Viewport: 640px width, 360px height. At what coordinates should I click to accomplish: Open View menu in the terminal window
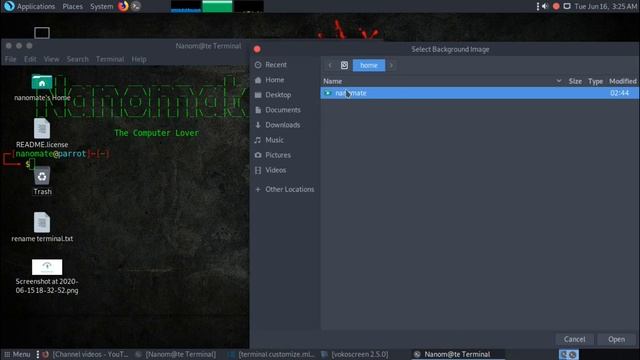pyautogui.click(x=51, y=59)
